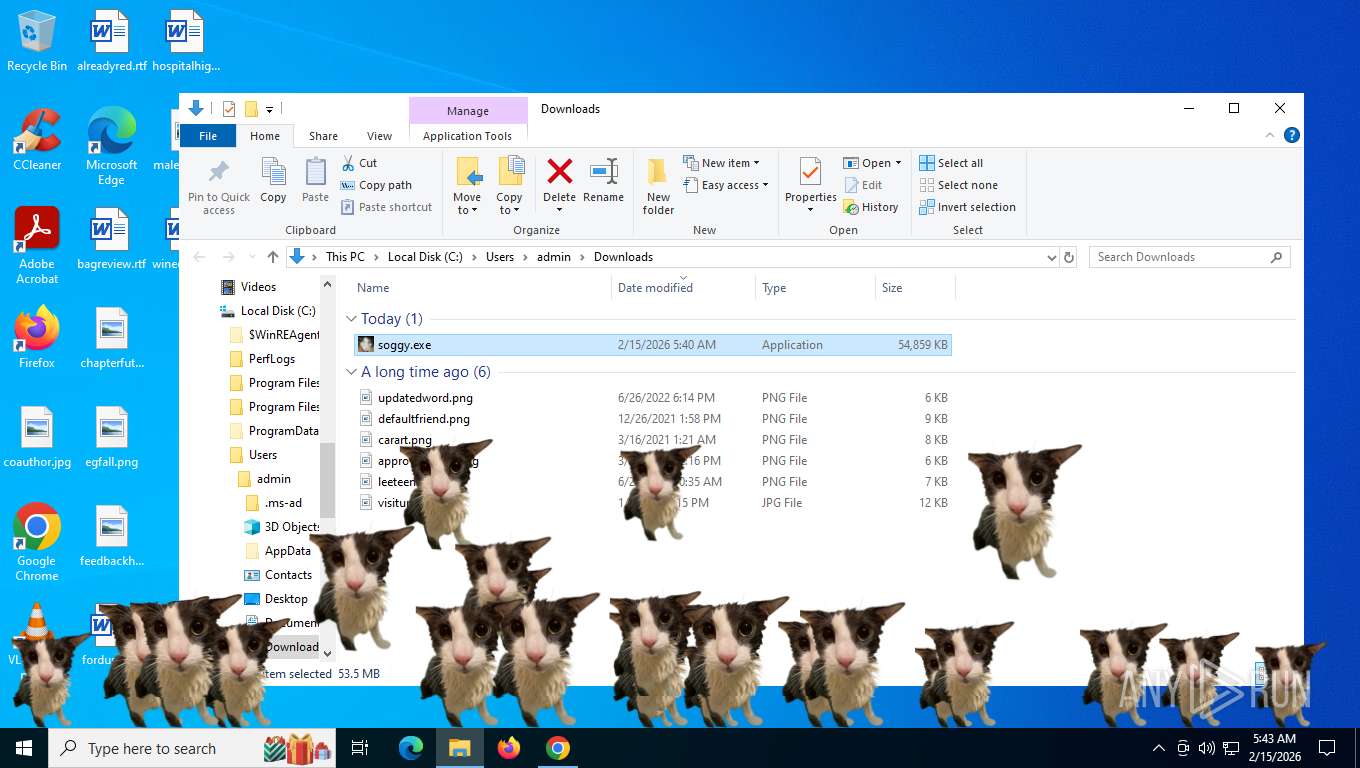This screenshot has width=1360, height=768.
Task: Select defaultfriend.png in file list
Action: [x=423, y=419]
